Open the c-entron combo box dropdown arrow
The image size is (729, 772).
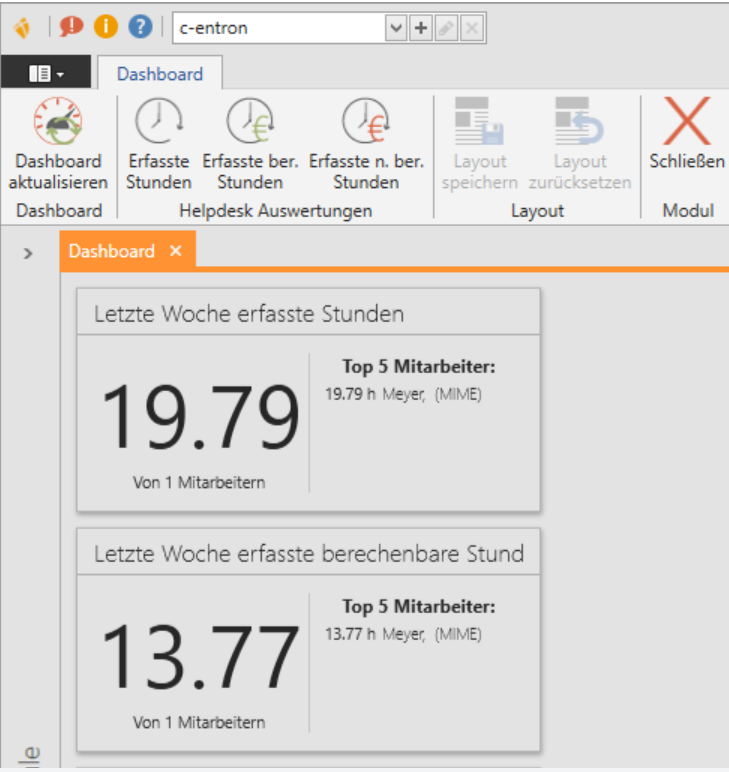click(396, 28)
